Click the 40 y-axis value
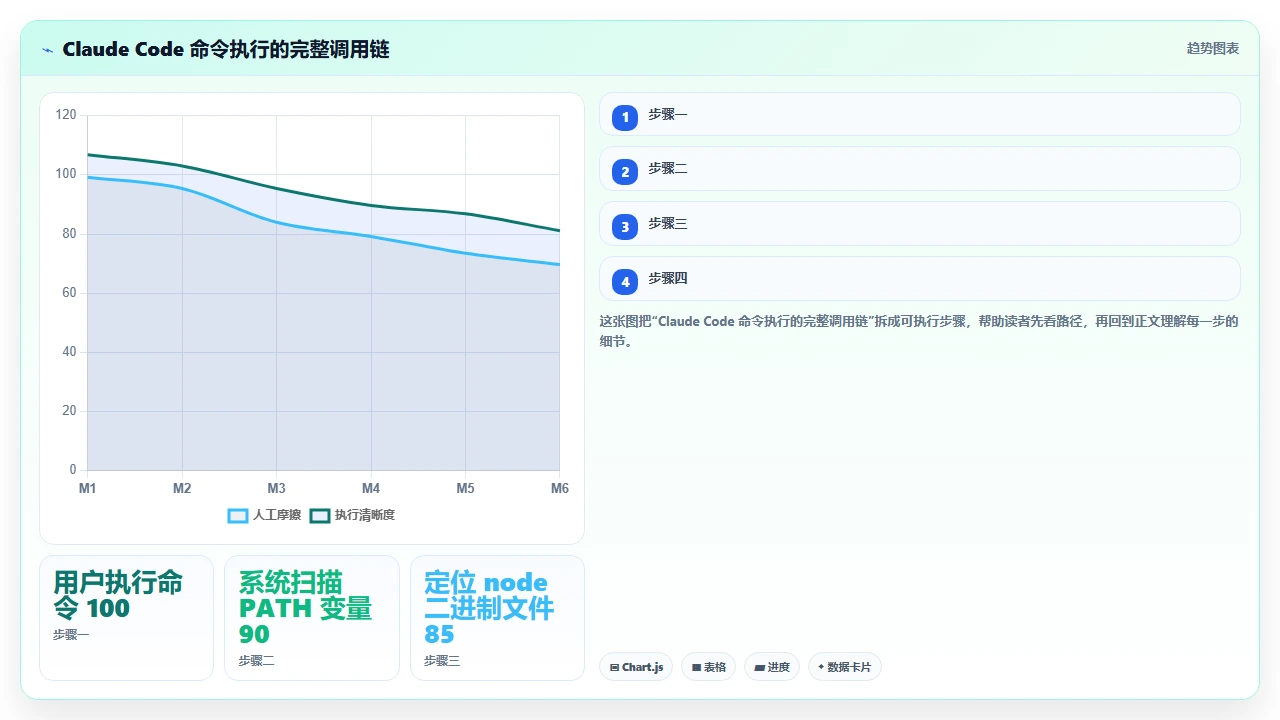 [69, 352]
